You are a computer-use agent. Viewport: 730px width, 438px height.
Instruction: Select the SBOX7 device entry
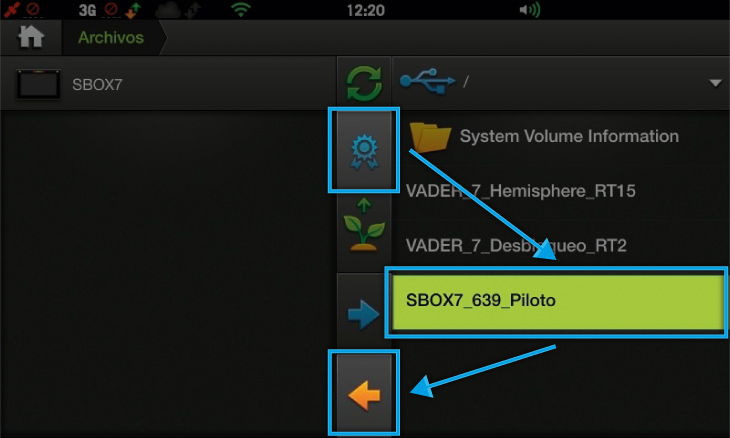click(x=168, y=84)
